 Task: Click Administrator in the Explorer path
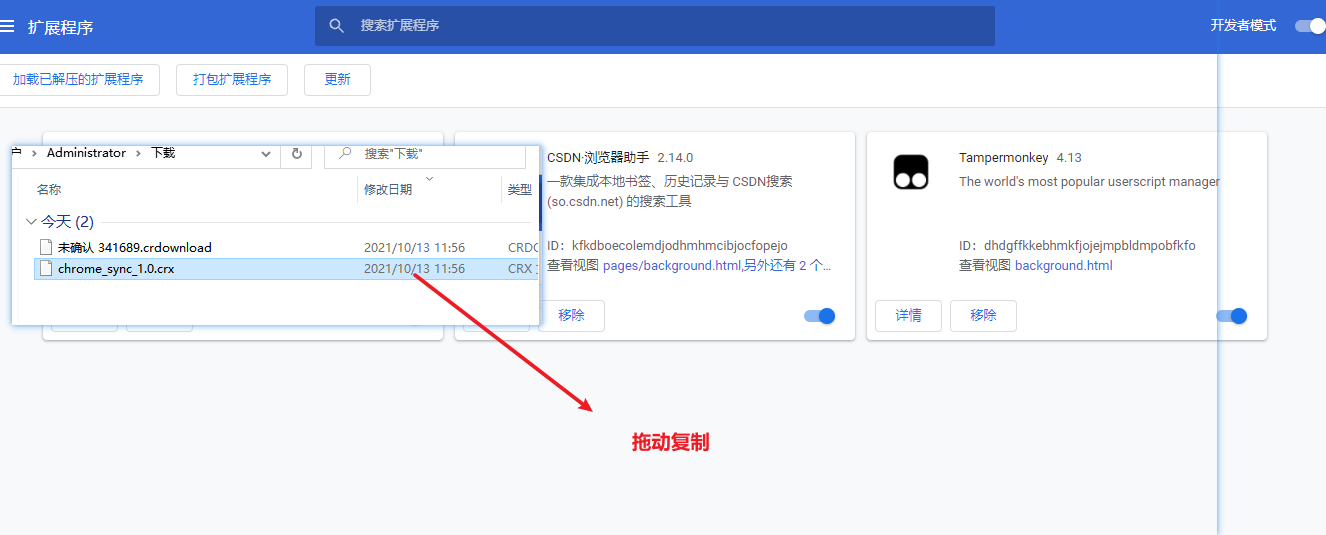(x=86, y=153)
